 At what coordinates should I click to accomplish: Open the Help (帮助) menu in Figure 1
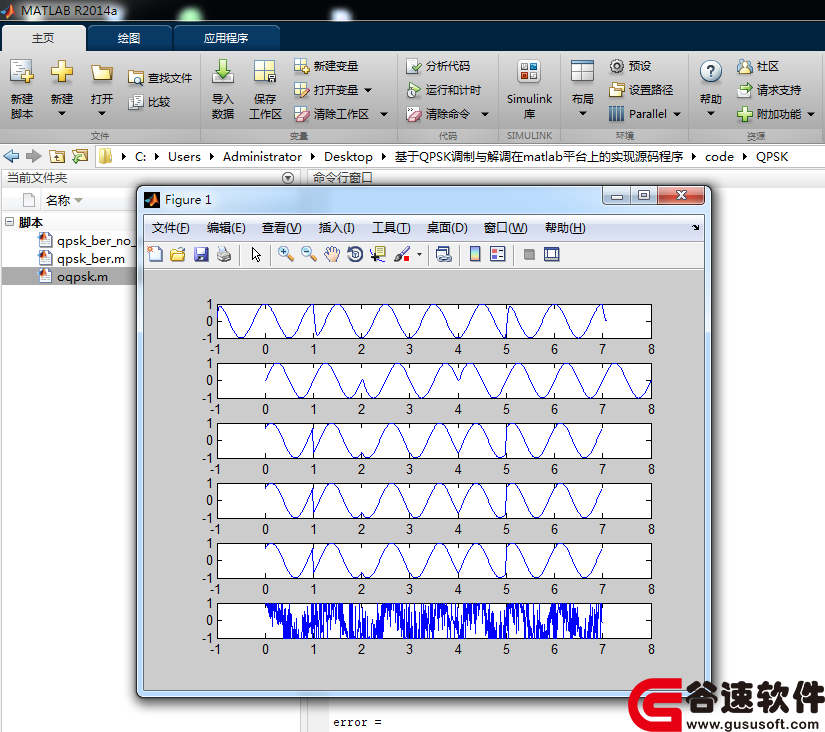pos(565,228)
